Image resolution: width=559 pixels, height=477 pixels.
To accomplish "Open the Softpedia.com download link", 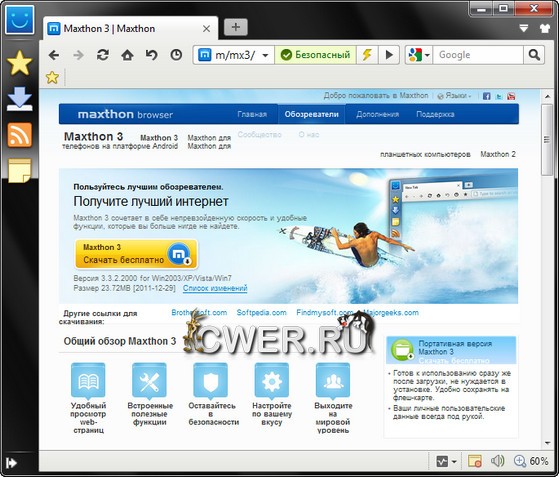I will point(261,313).
